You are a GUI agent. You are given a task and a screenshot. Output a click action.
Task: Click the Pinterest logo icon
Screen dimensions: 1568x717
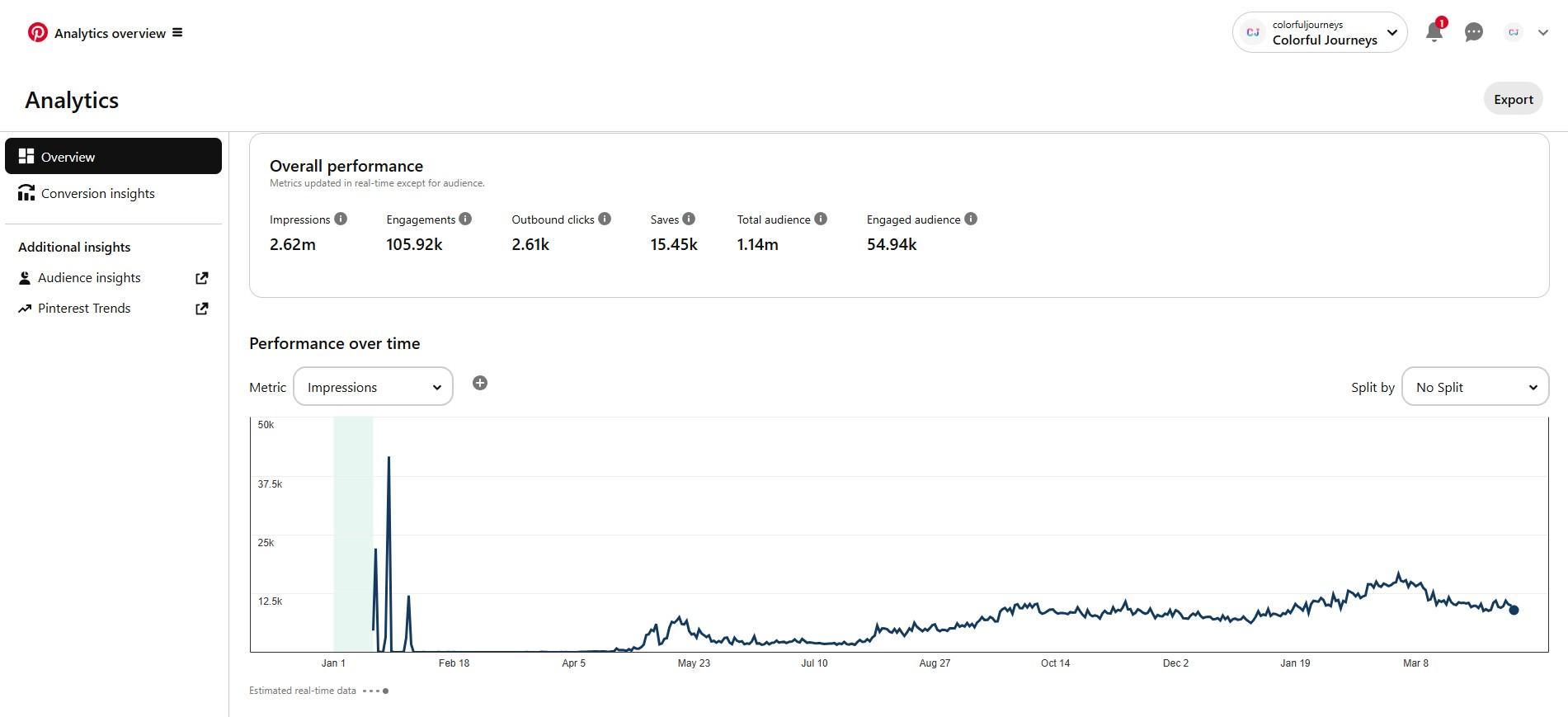(37, 32)
